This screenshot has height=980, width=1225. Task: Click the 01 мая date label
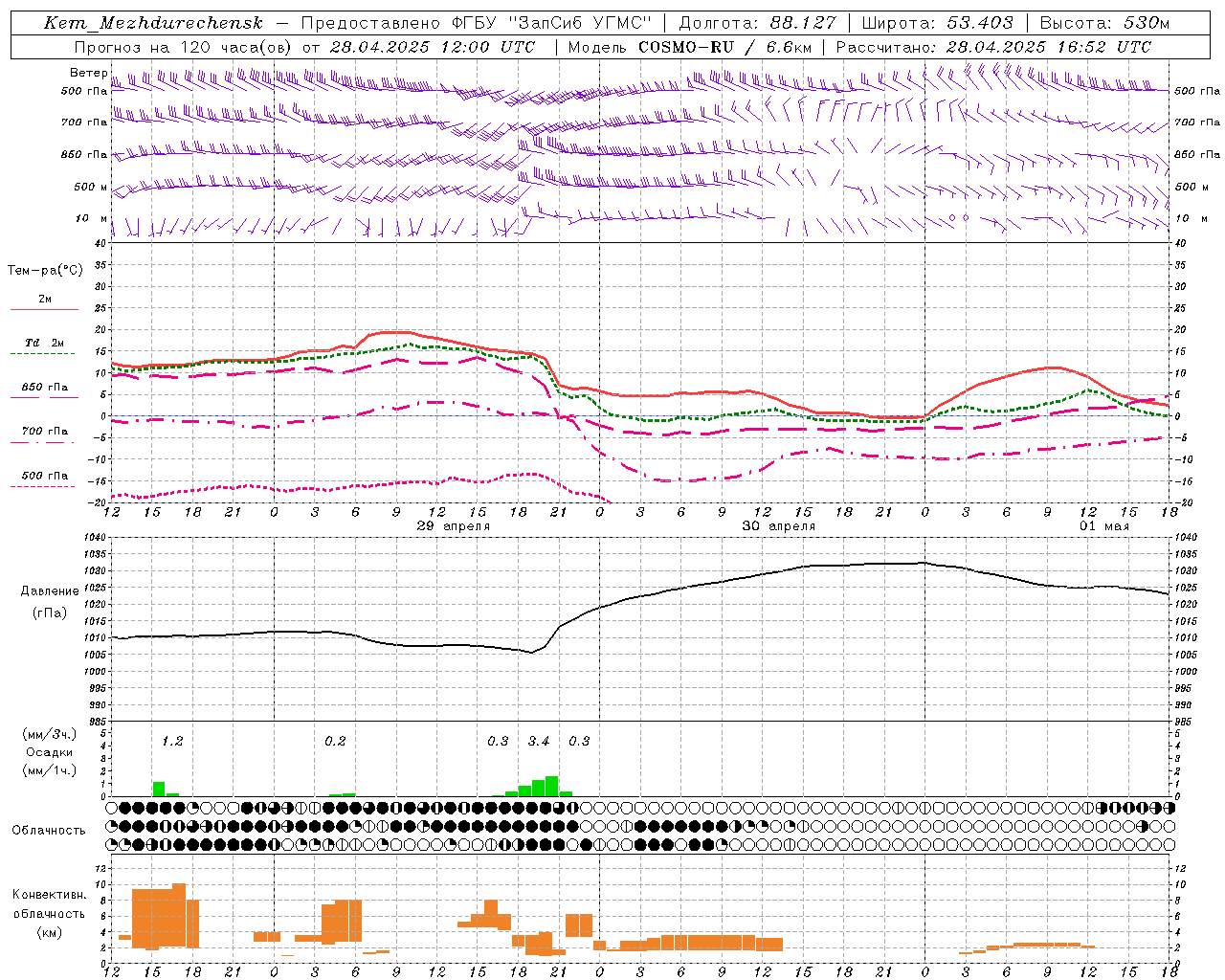click(1104, 526)
